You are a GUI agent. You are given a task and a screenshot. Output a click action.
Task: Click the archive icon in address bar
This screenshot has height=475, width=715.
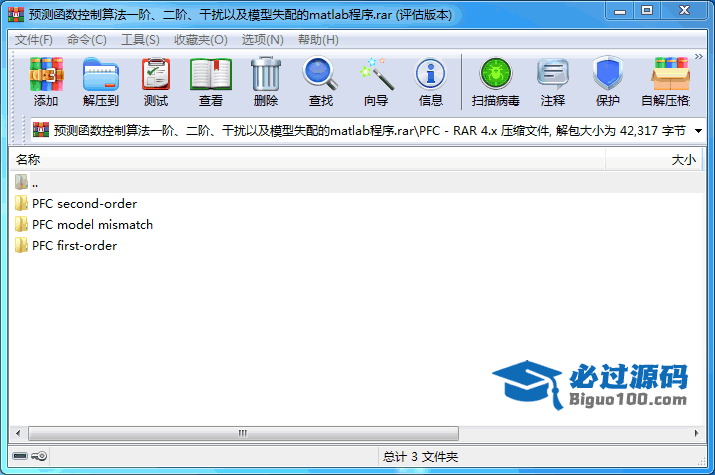(x=41, y=130)
